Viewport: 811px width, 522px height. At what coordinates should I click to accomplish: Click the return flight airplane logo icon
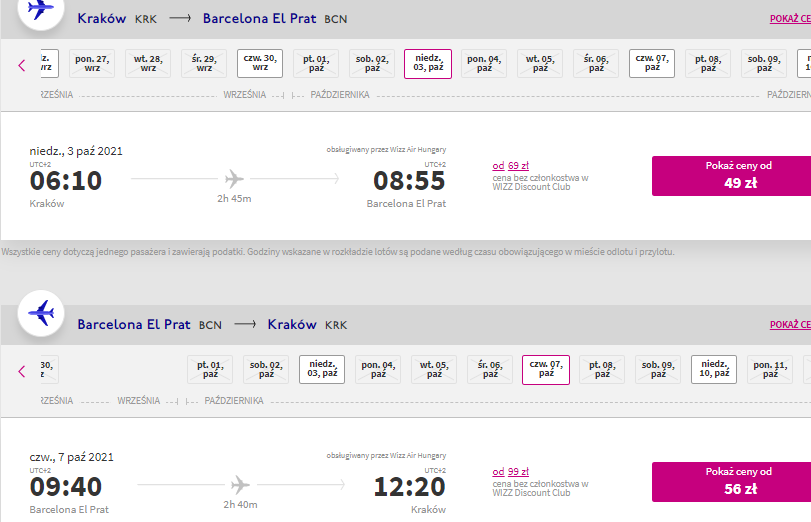[x=41, y=314]
